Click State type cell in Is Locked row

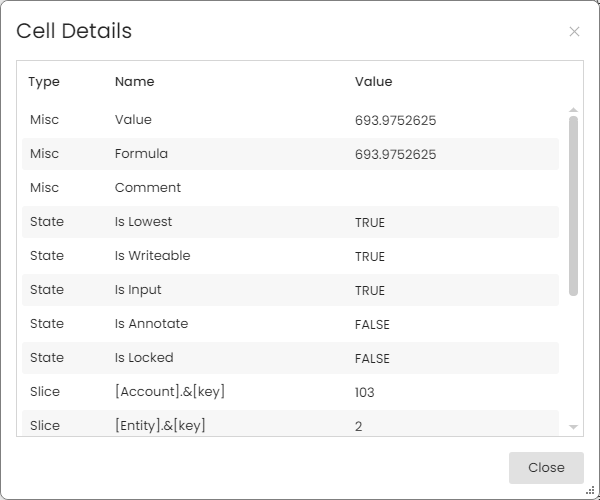(47, 358)
